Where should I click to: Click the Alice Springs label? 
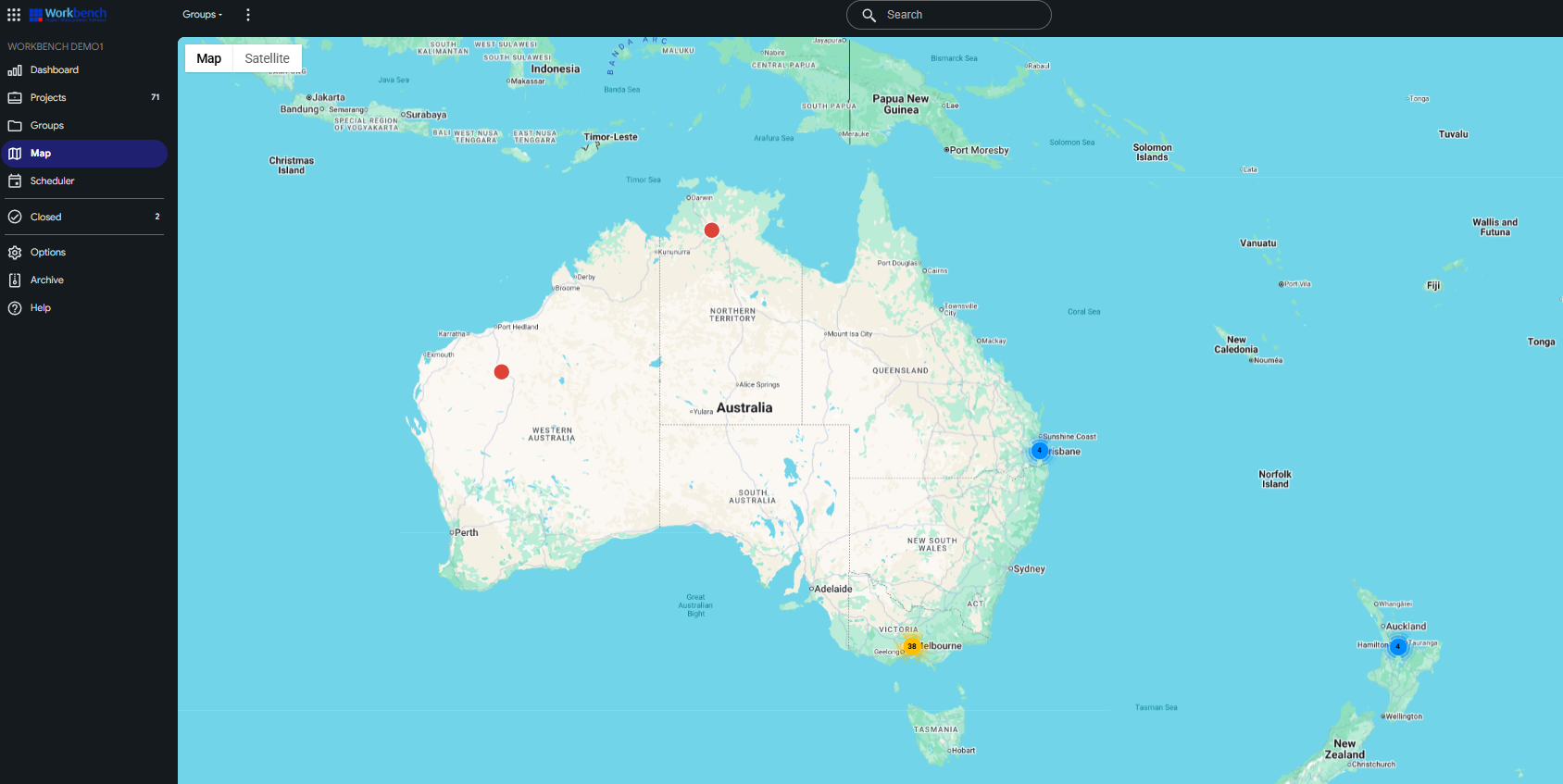759,385
